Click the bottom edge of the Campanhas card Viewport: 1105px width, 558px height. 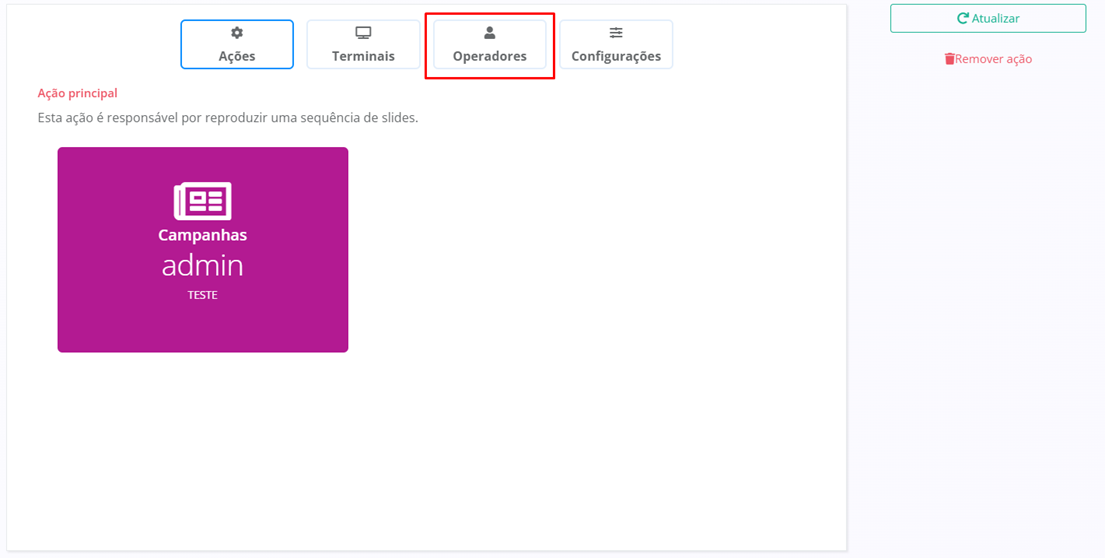click(x=202, y=349)
